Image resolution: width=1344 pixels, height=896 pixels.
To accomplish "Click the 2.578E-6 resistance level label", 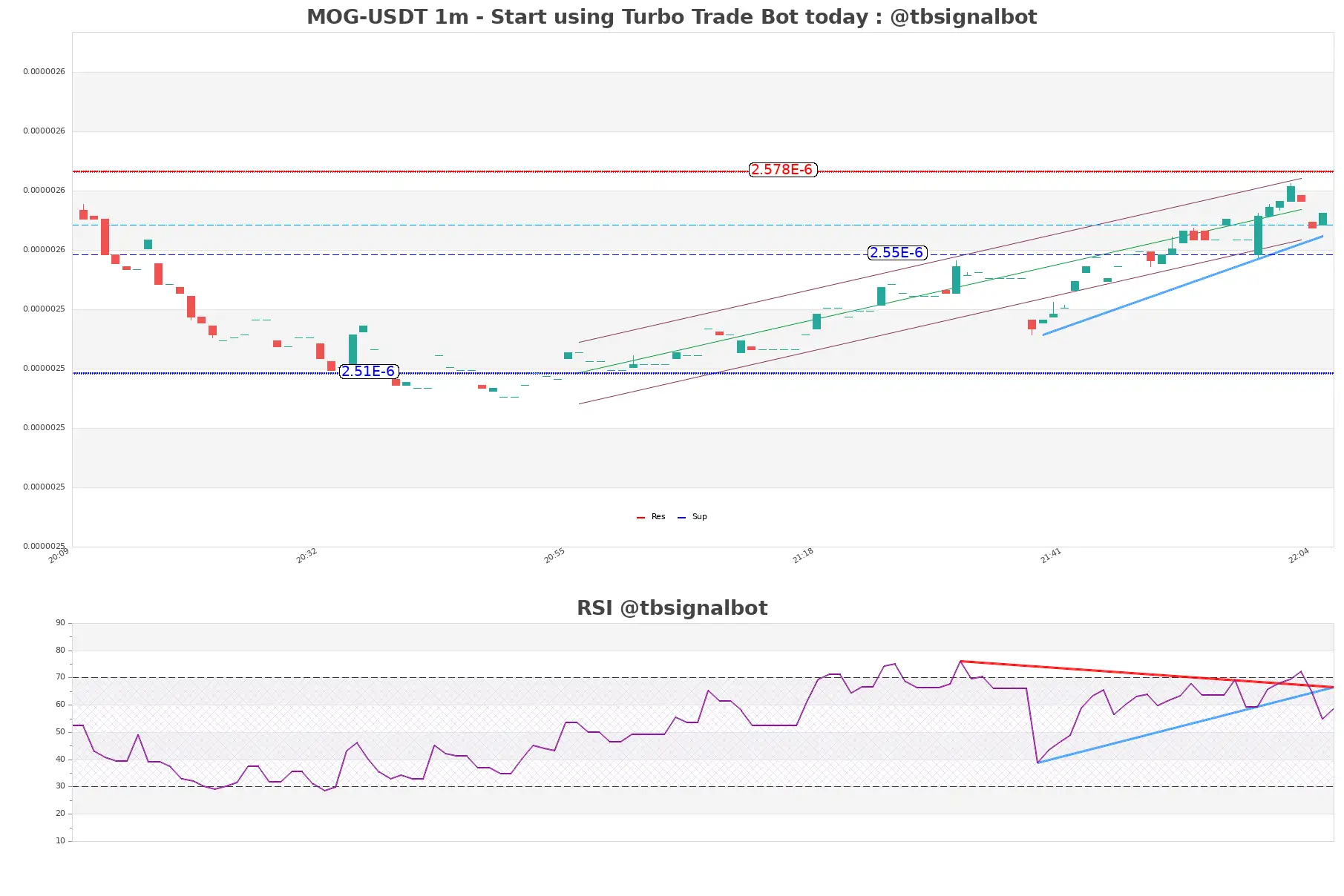I will 783,170.
